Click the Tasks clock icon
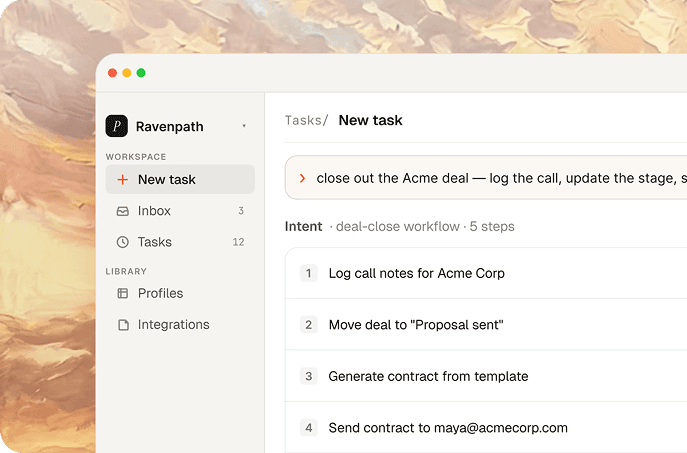This screenshot has width=687, height=453. (123, 242)
